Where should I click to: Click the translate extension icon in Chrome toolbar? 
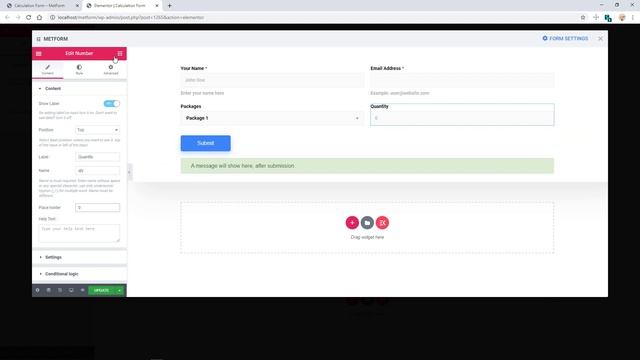tap(608, 18)
